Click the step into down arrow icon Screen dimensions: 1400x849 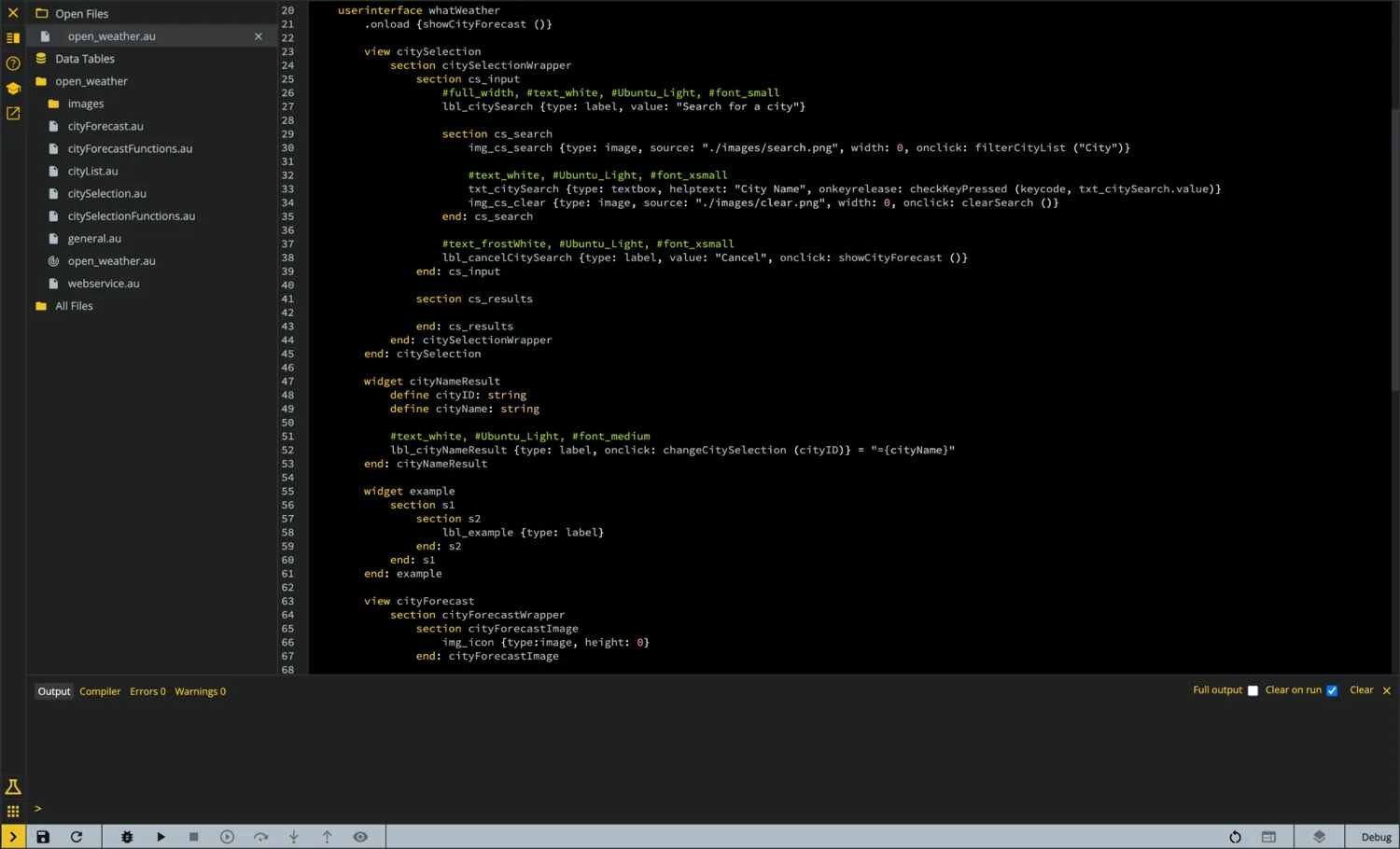(294, 837)
